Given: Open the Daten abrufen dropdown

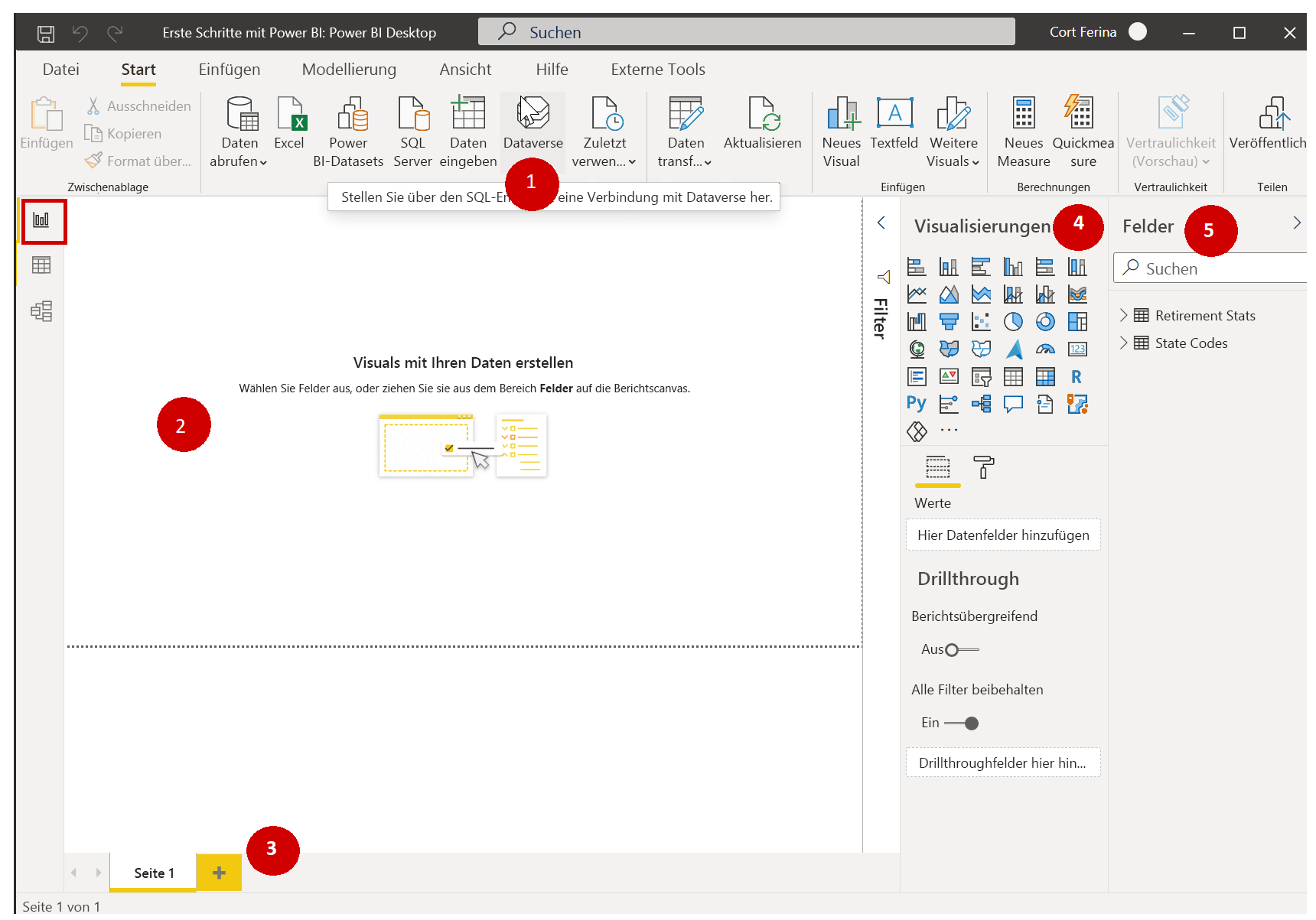Looking at the screenshot, I should point(239,132).
